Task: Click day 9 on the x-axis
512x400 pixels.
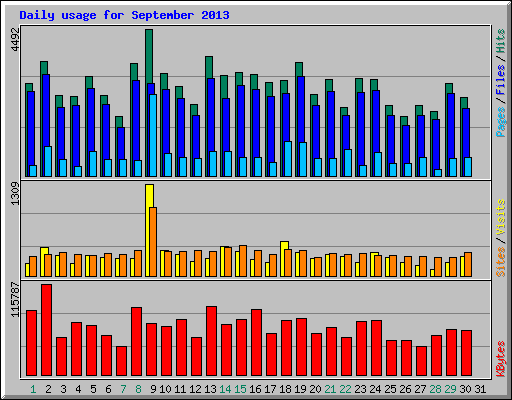Action: coord(153,389)
